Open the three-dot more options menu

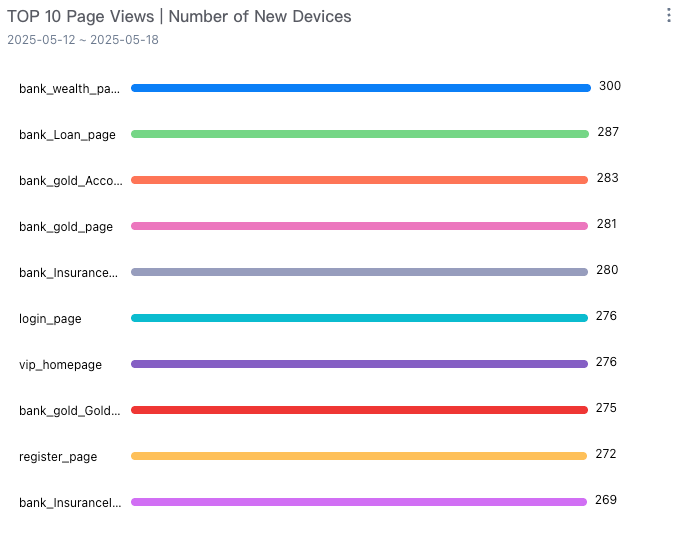668,16
